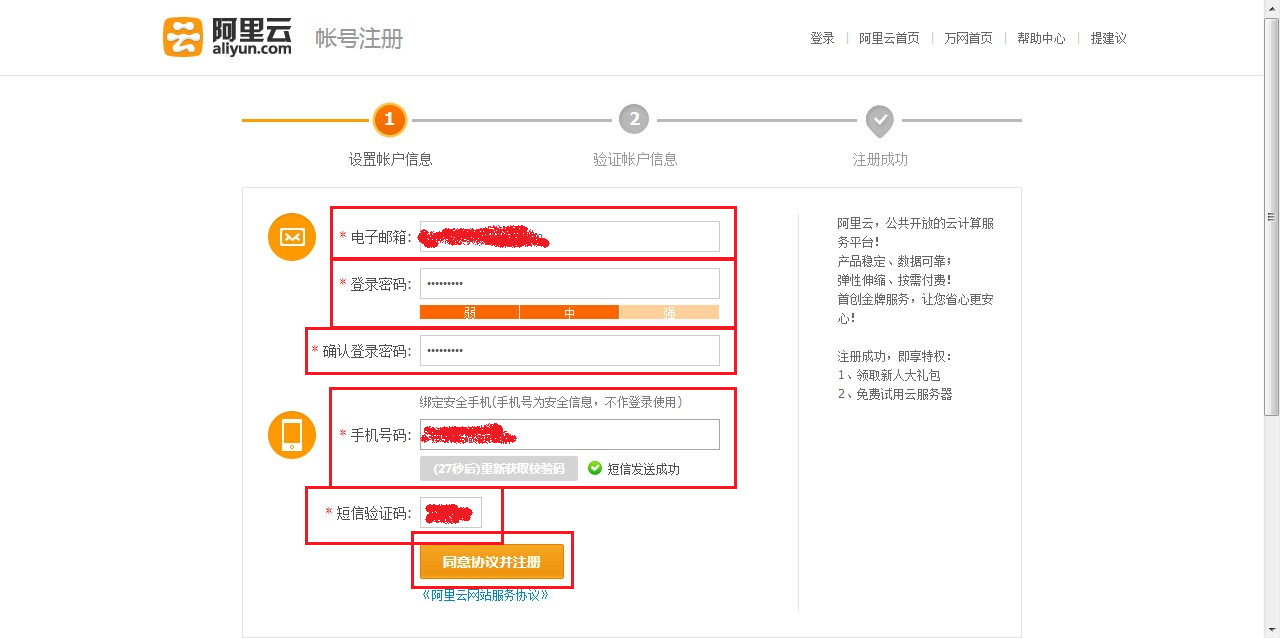Click the envelope email icon

[290, 237]
